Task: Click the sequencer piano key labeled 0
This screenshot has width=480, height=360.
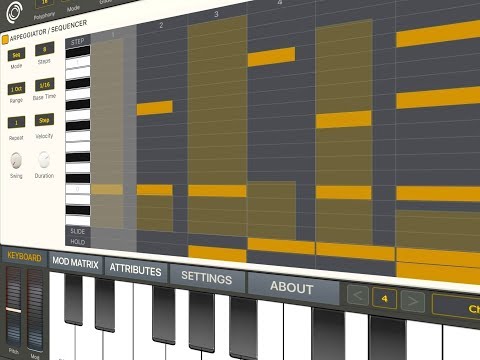Action: click(78, 189)
